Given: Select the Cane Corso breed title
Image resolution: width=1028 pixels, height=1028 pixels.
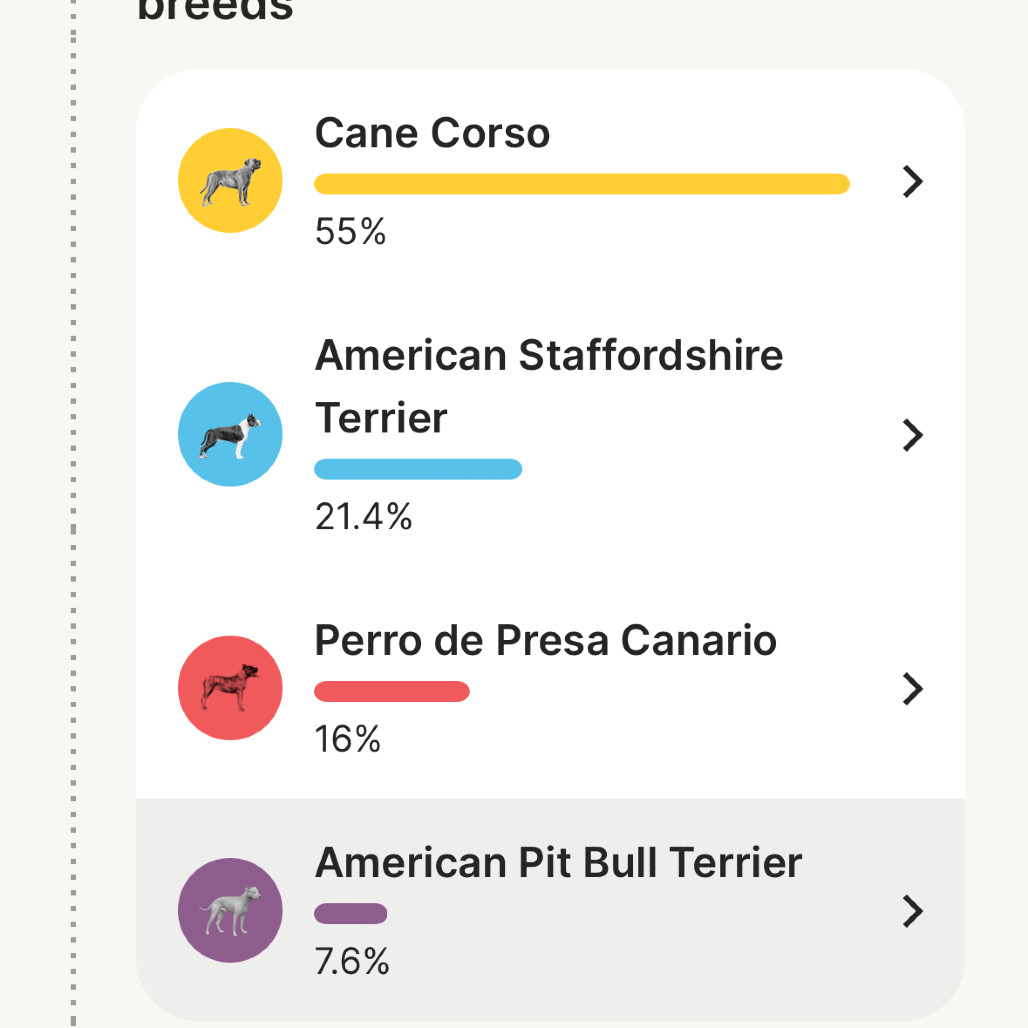Looking at the screenshot, I should [x=432, y=133].
